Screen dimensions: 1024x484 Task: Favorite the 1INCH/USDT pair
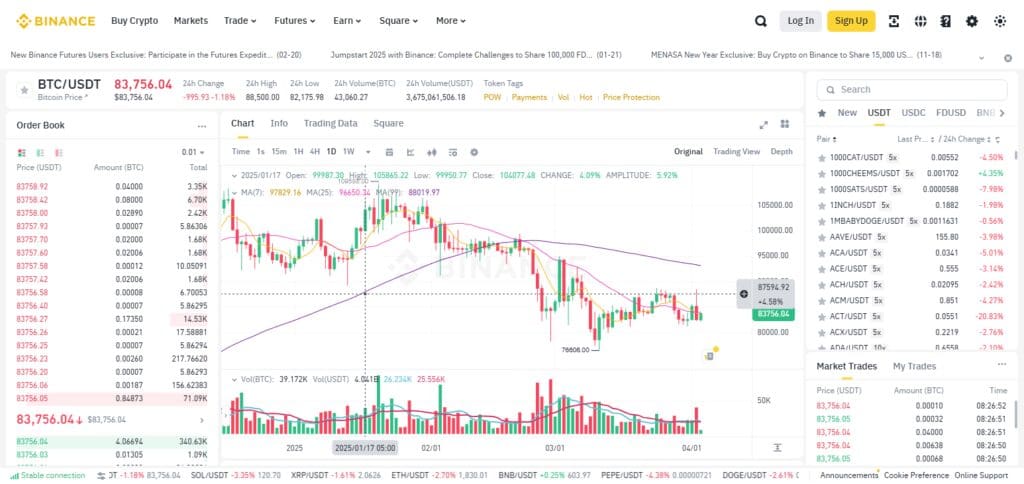click(x=822, y=205)
